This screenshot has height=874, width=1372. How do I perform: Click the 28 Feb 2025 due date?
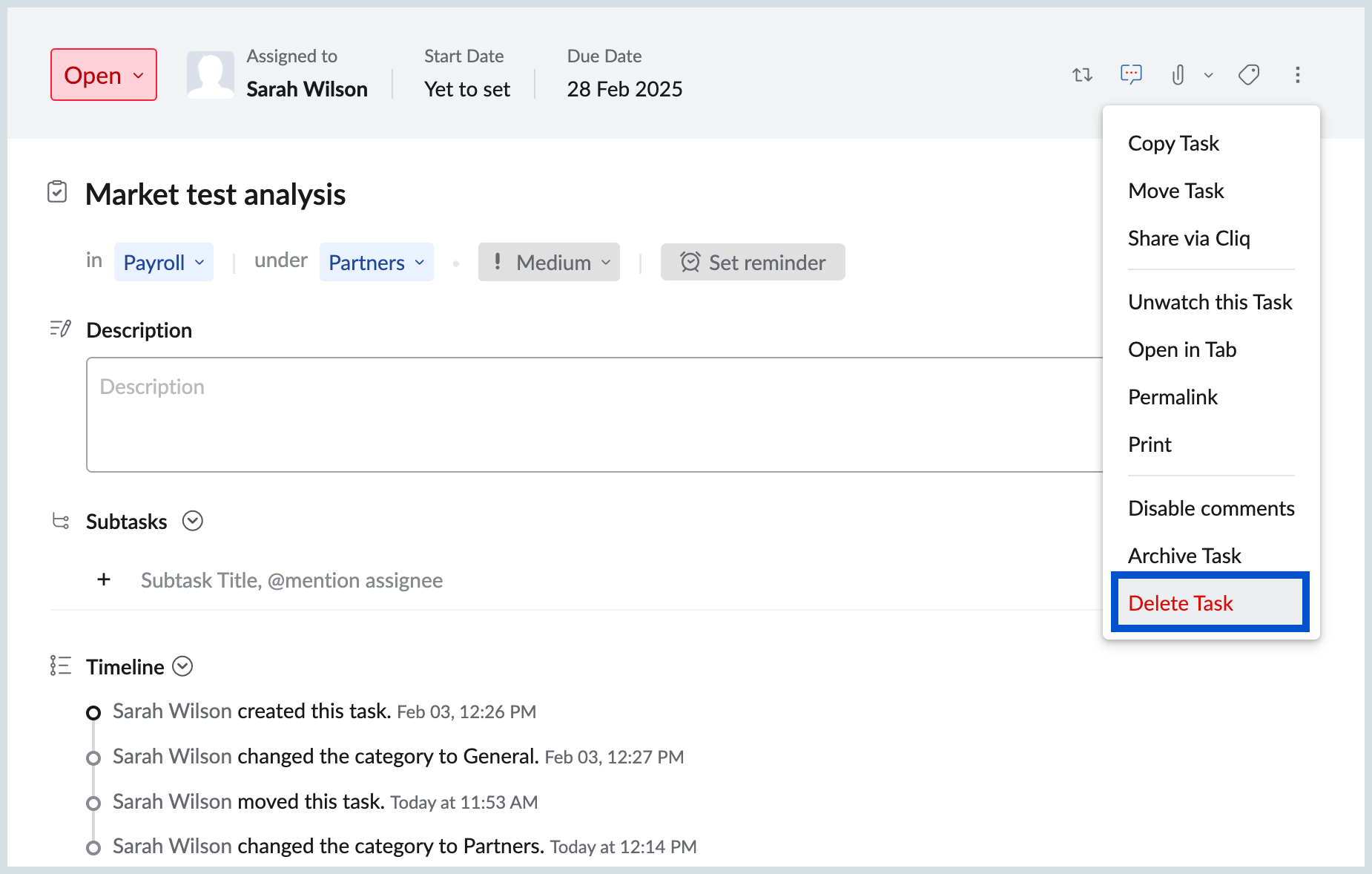click(x=624, y=89)
